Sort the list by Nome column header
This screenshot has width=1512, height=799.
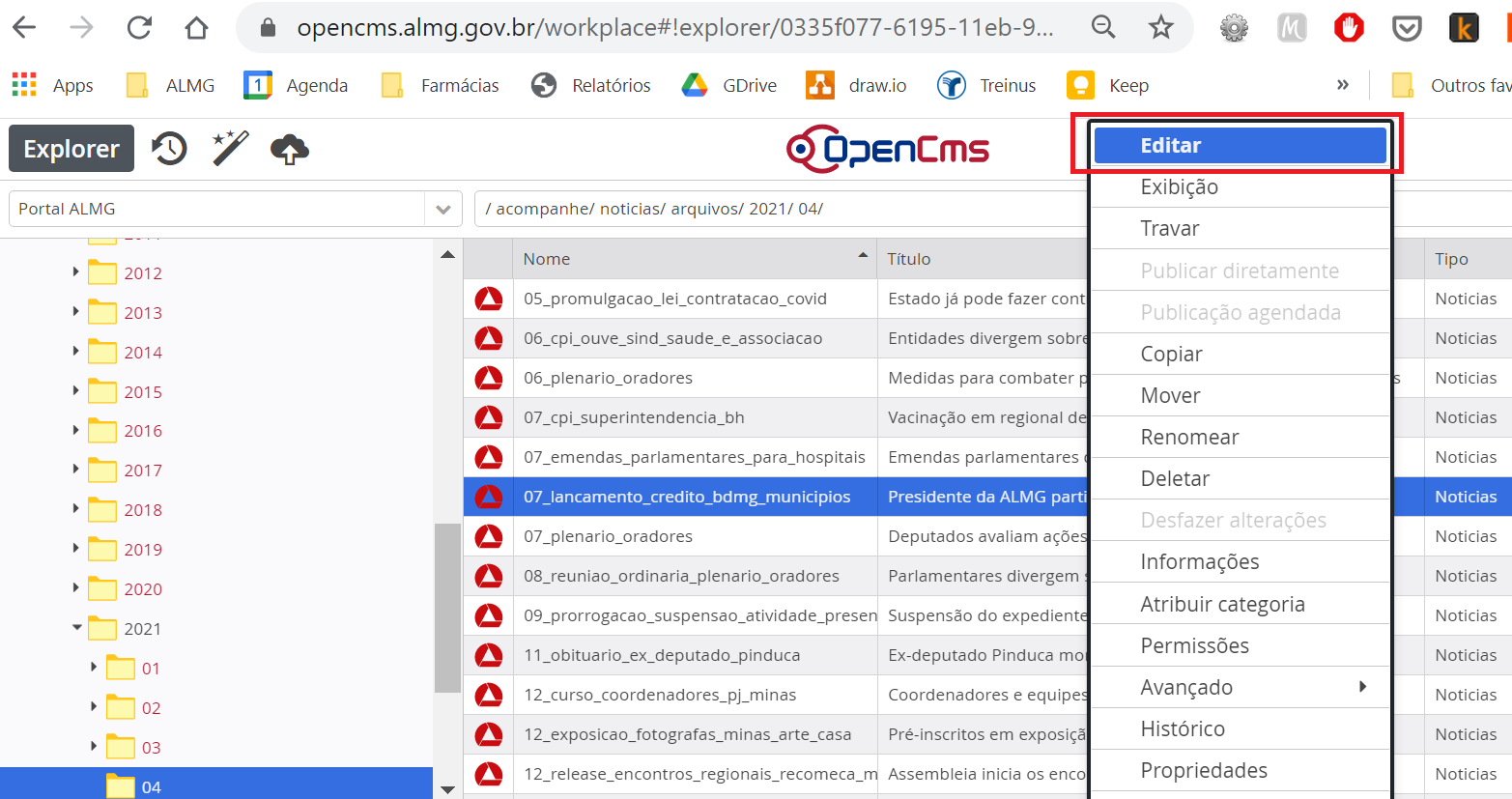coord(547,259)
